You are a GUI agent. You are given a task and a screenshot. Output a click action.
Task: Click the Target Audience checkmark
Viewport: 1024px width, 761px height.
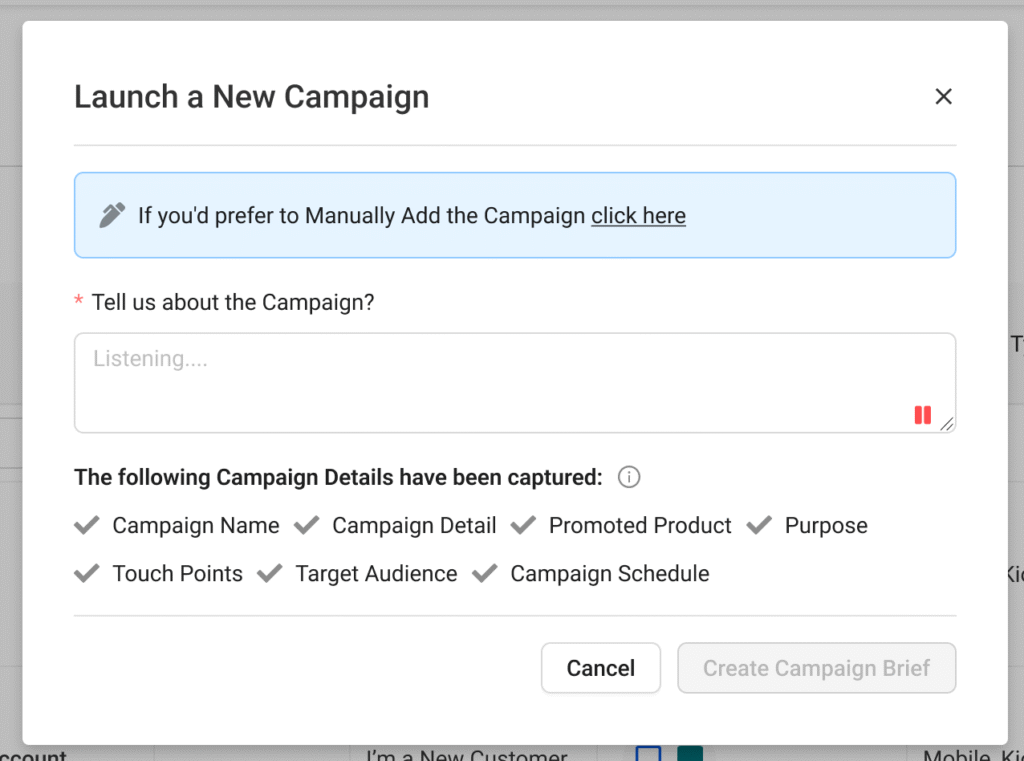pyautogui.click(x=270, y=573)
